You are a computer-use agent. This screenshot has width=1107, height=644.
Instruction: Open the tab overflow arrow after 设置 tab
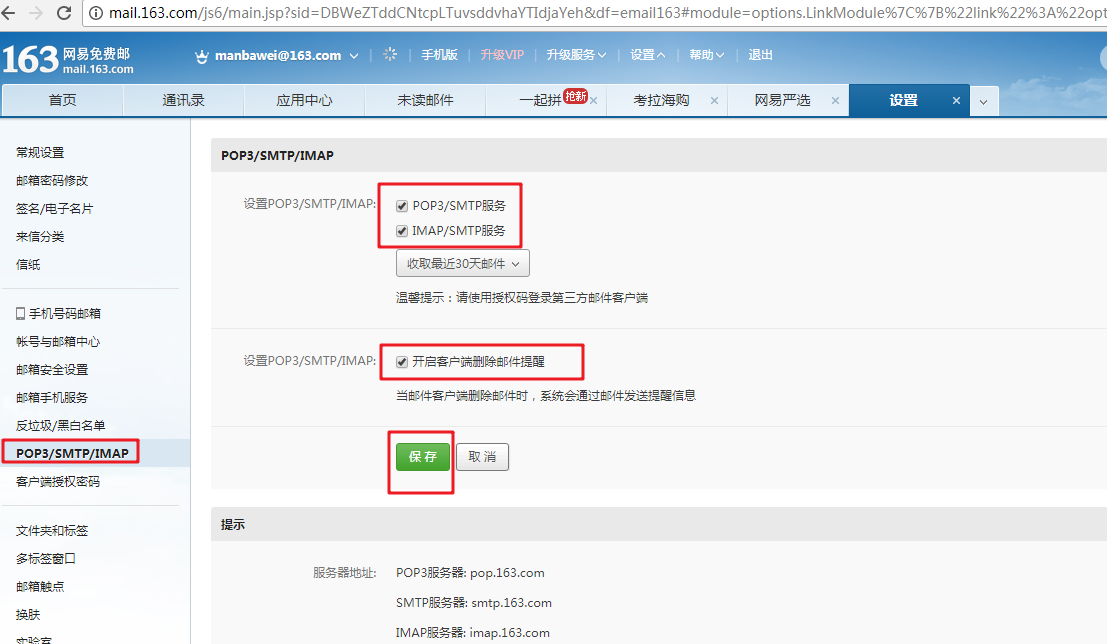click(x=984, y=101)
